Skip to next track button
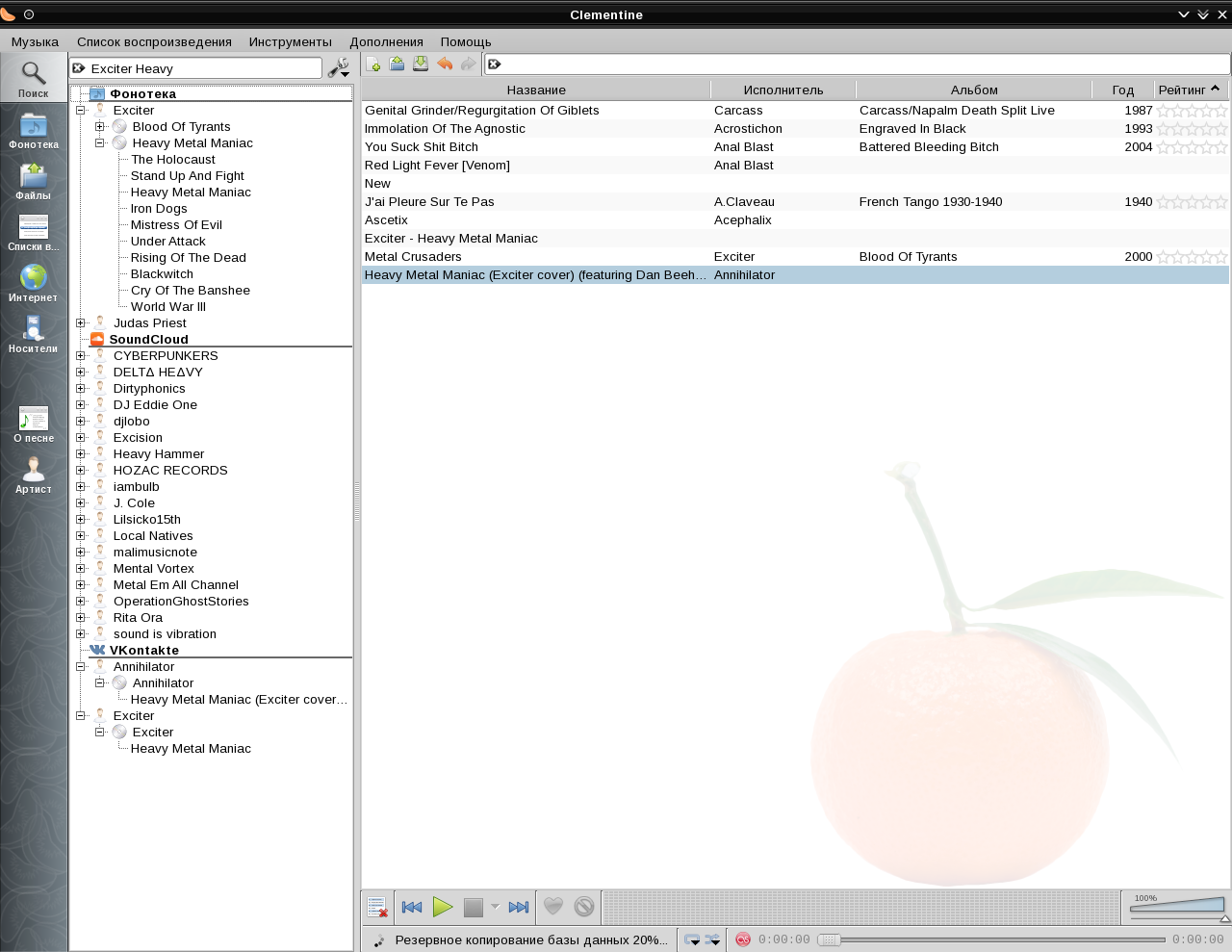 pyautogui.click(x=519, y=907)
